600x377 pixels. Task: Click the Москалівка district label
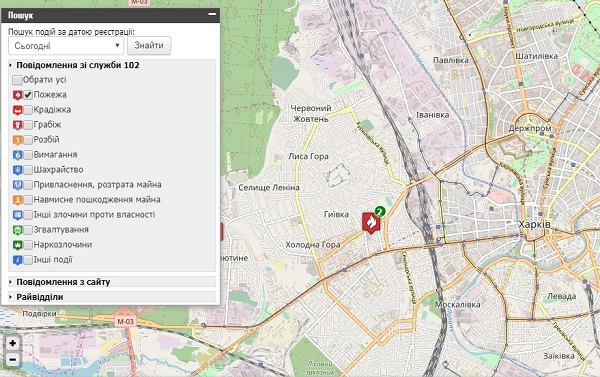tap(457, 305)
